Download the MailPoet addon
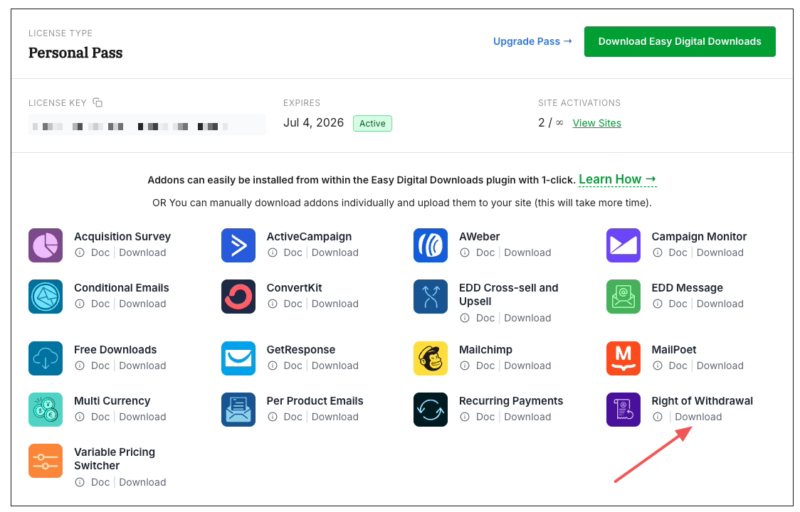Image resolution: width=800 pixels, height=512 pixels. tap(720, 366)
